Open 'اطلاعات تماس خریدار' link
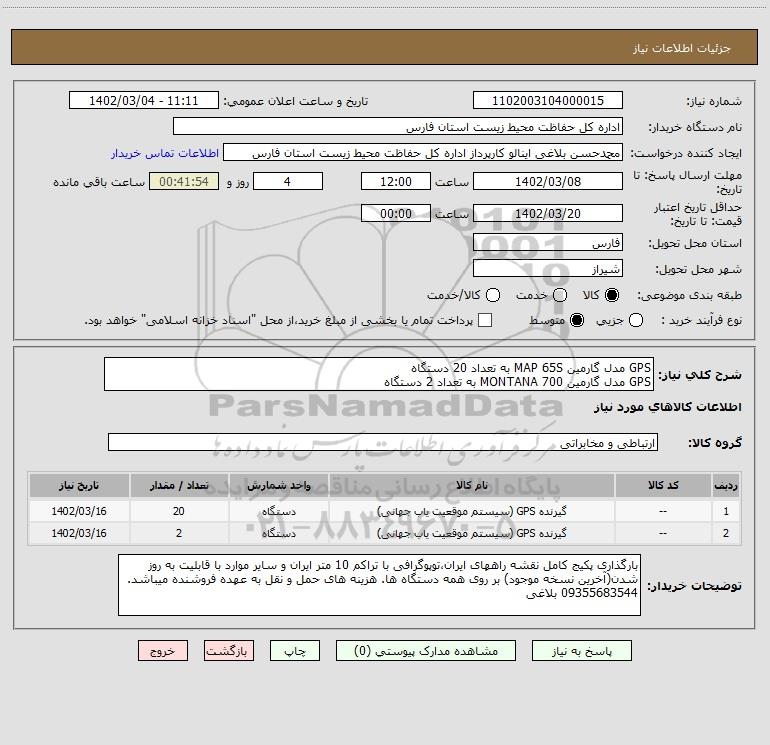Screen dimensions: 770x745 (x=165, y=153)
